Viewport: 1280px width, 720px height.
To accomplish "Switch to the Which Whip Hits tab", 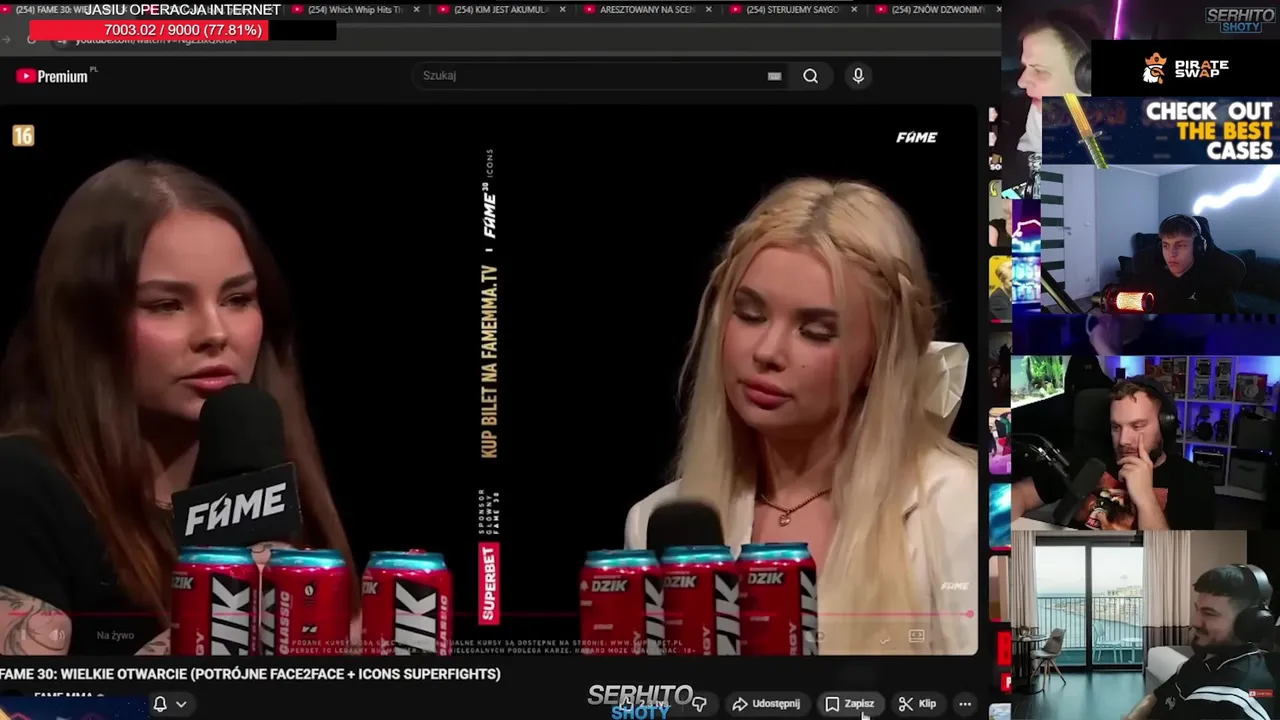I will pos(356,10).
